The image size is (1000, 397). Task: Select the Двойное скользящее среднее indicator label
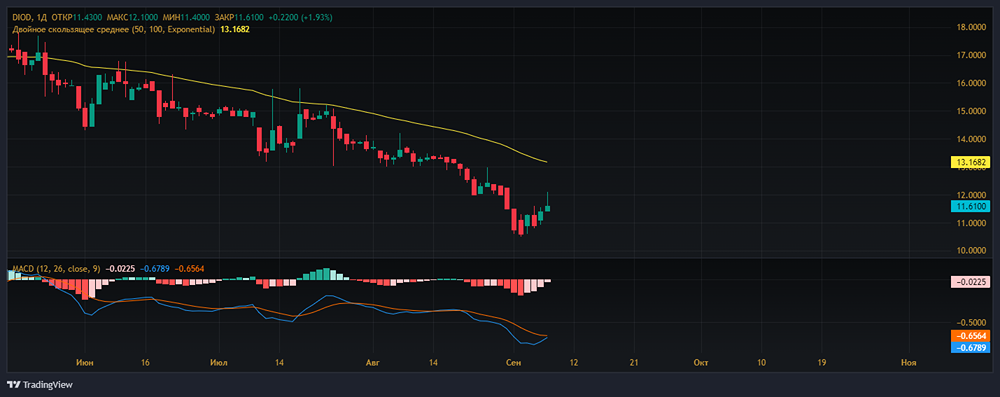pos(114,29)
